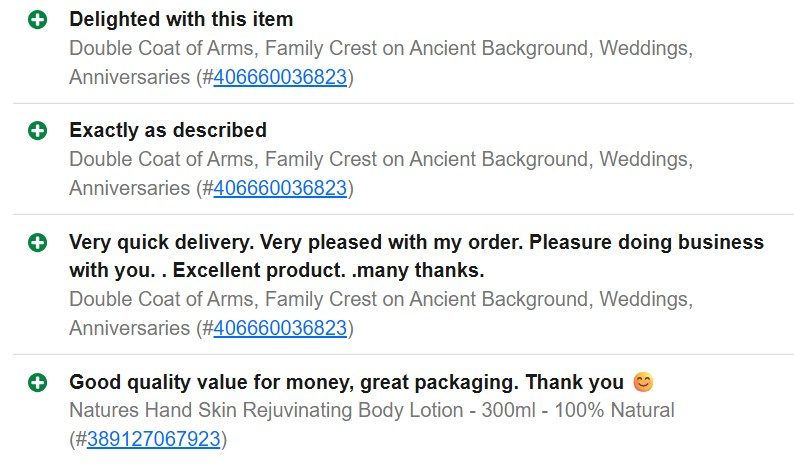This screenshot has height=464, width=794.
Task: Click the green plus icon beside "Very quick delivery"
Action: 37,242
